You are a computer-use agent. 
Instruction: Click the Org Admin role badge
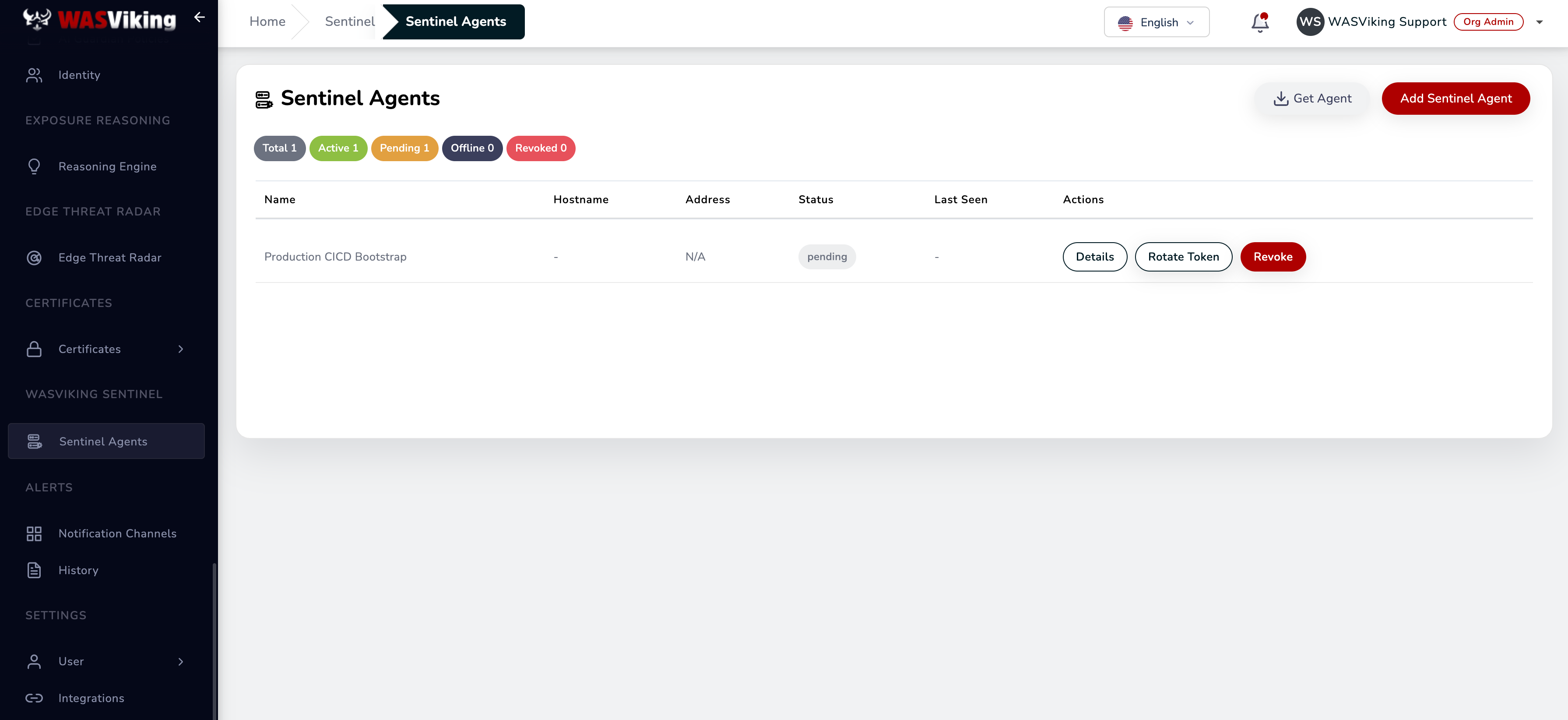pos(1487,22)
